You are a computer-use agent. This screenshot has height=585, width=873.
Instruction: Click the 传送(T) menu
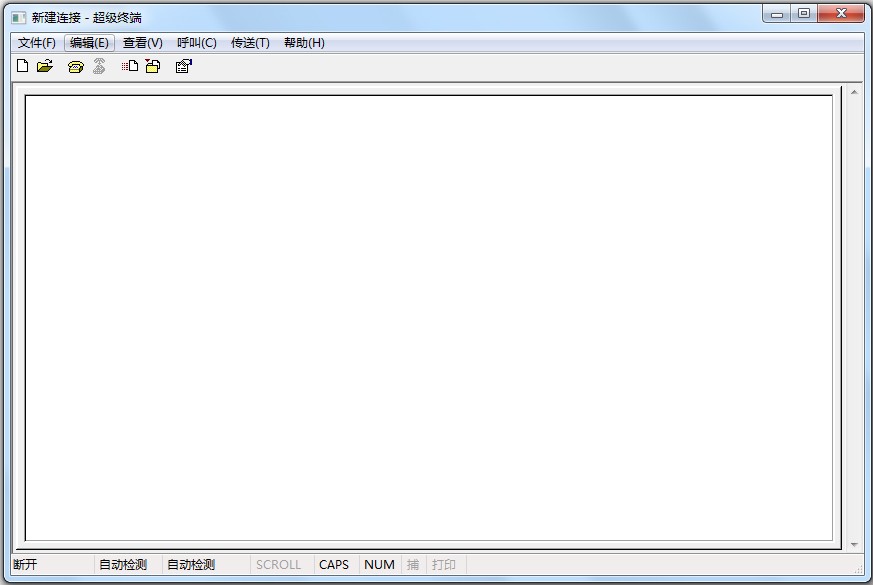(250, 43)
